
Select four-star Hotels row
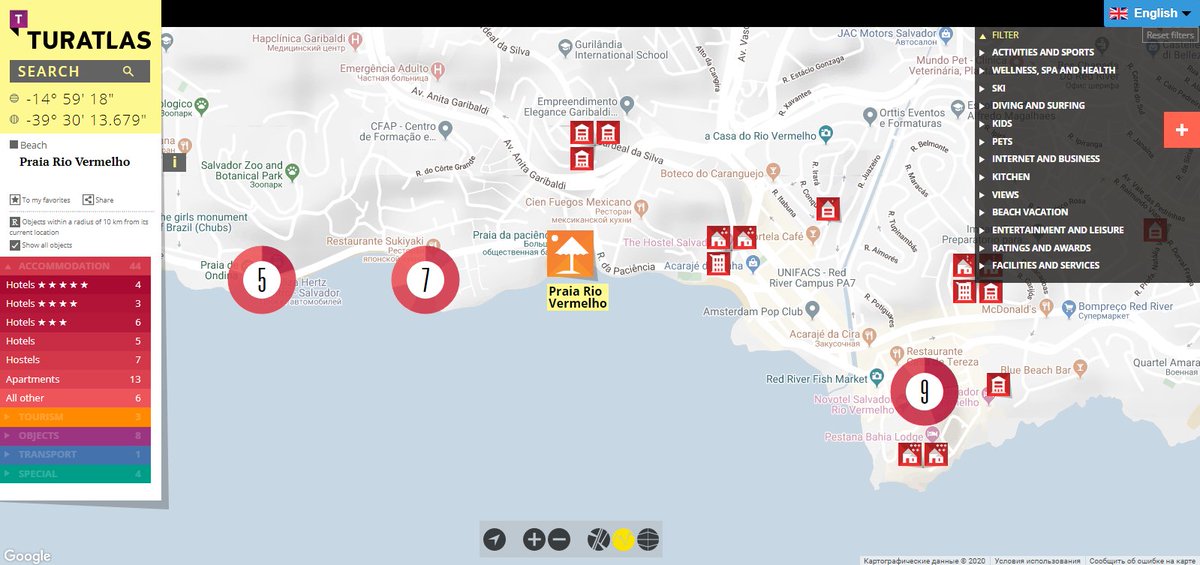pos(75,304)
